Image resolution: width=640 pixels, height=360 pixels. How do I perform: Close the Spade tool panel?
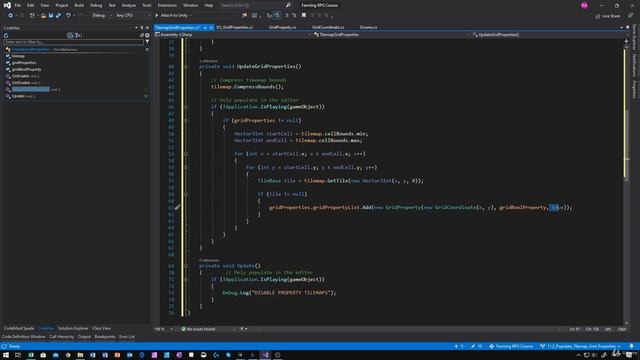point(147,28)
